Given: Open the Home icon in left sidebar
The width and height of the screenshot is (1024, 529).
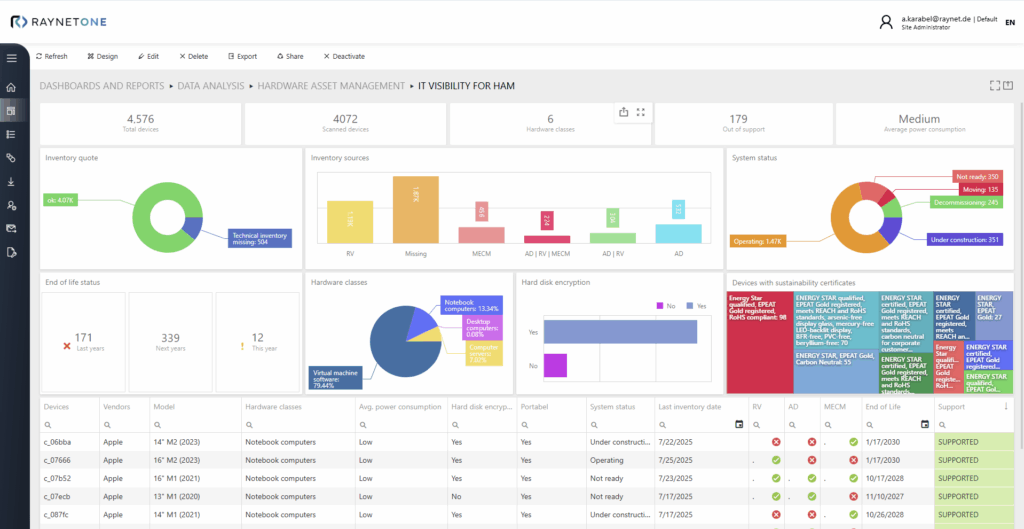Looking at the screenshot, I should (11, 87).
